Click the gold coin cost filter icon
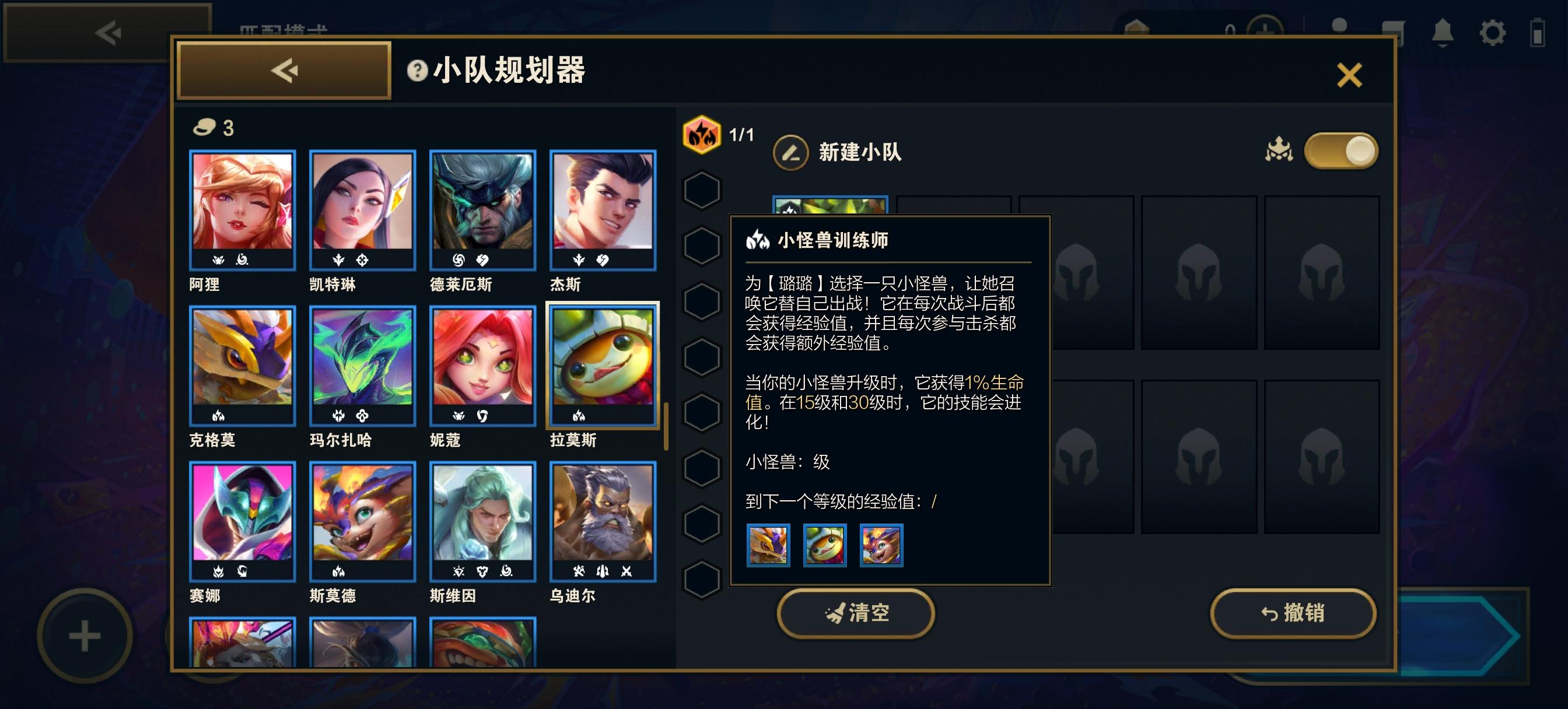The height and width of the screenshot is (709, 1568). 205,127
